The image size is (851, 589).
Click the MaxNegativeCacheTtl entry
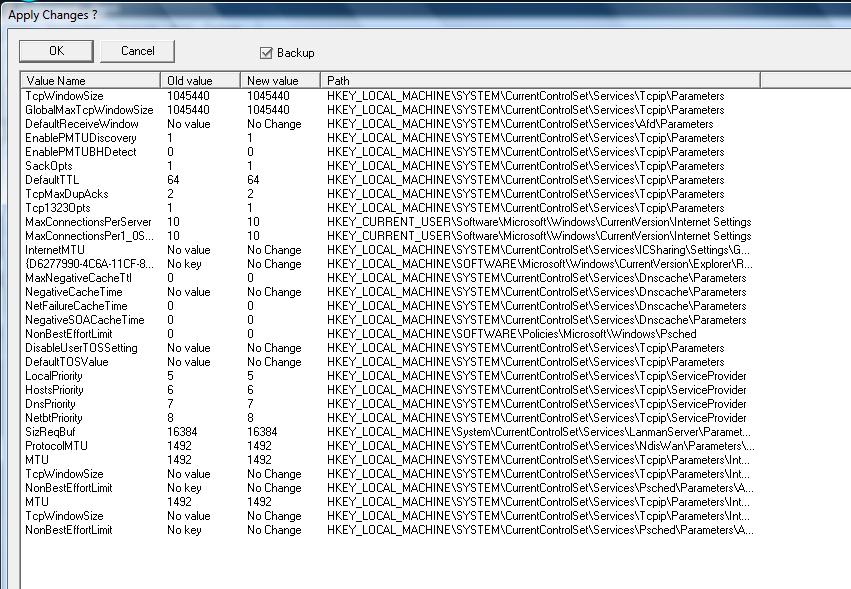(x=77, y=278)
